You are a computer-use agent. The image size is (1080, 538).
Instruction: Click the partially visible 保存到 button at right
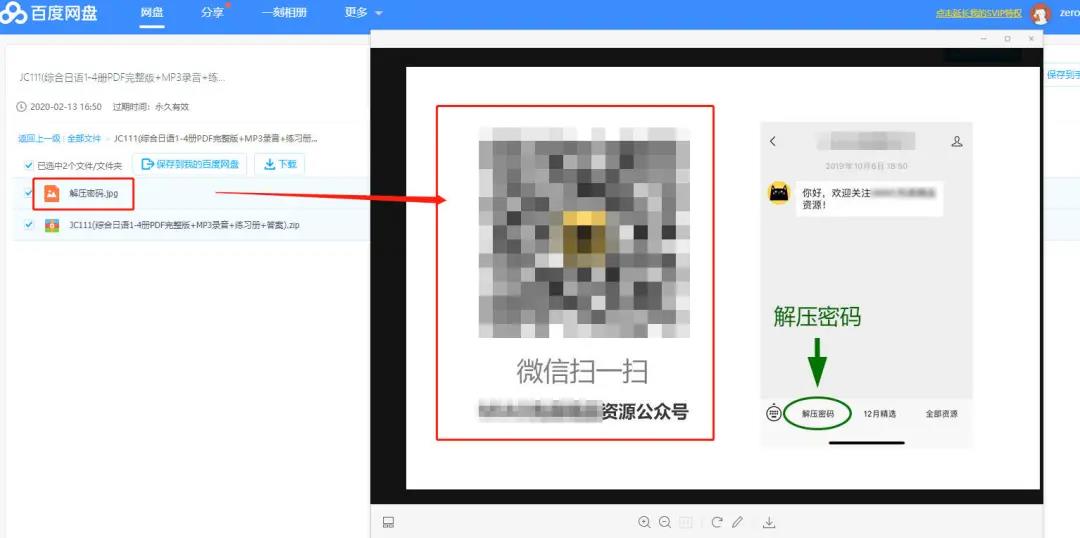coord(1061,74)
